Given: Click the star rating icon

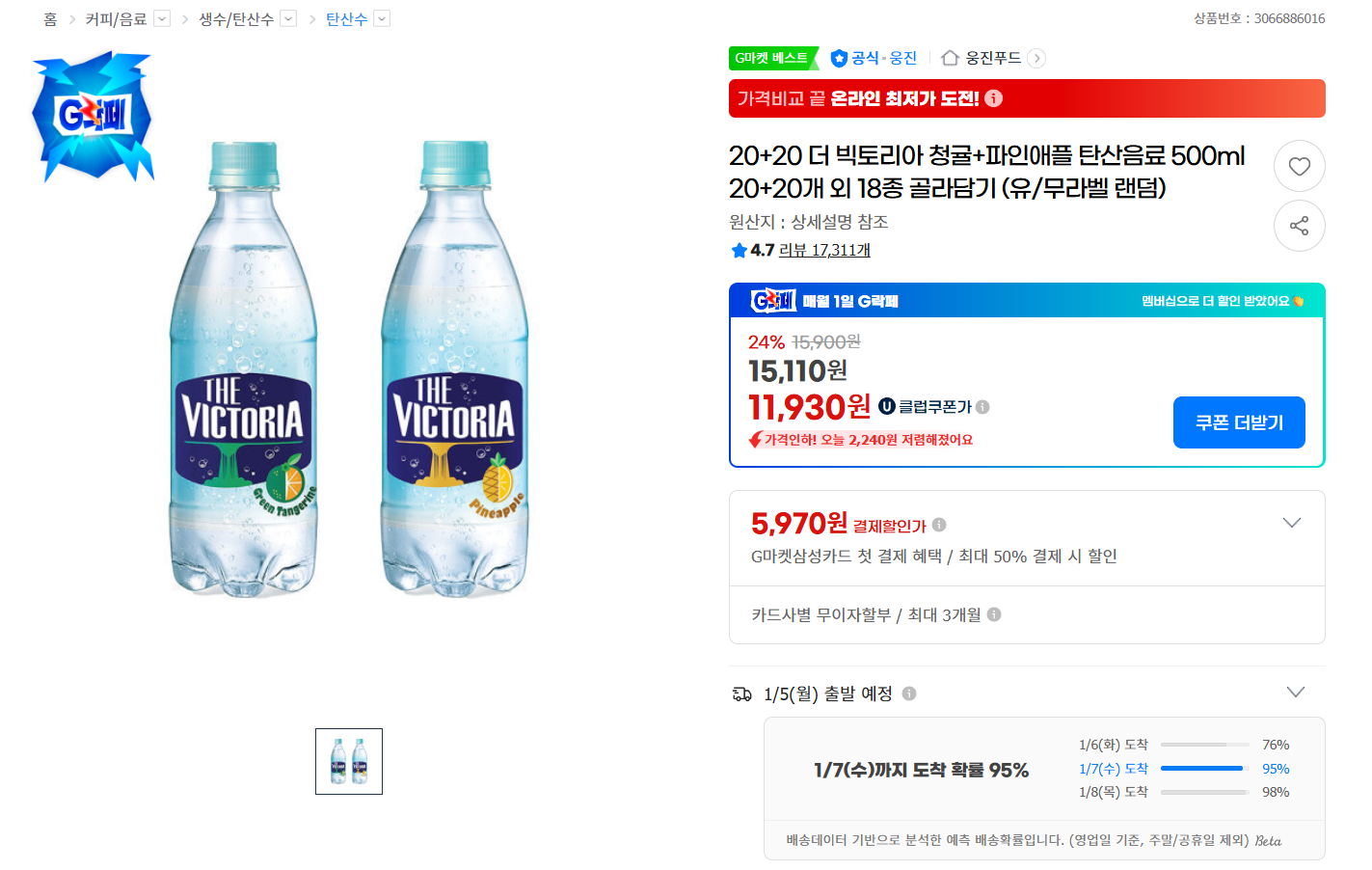Looking at the screenshot, I should (737, 250).
